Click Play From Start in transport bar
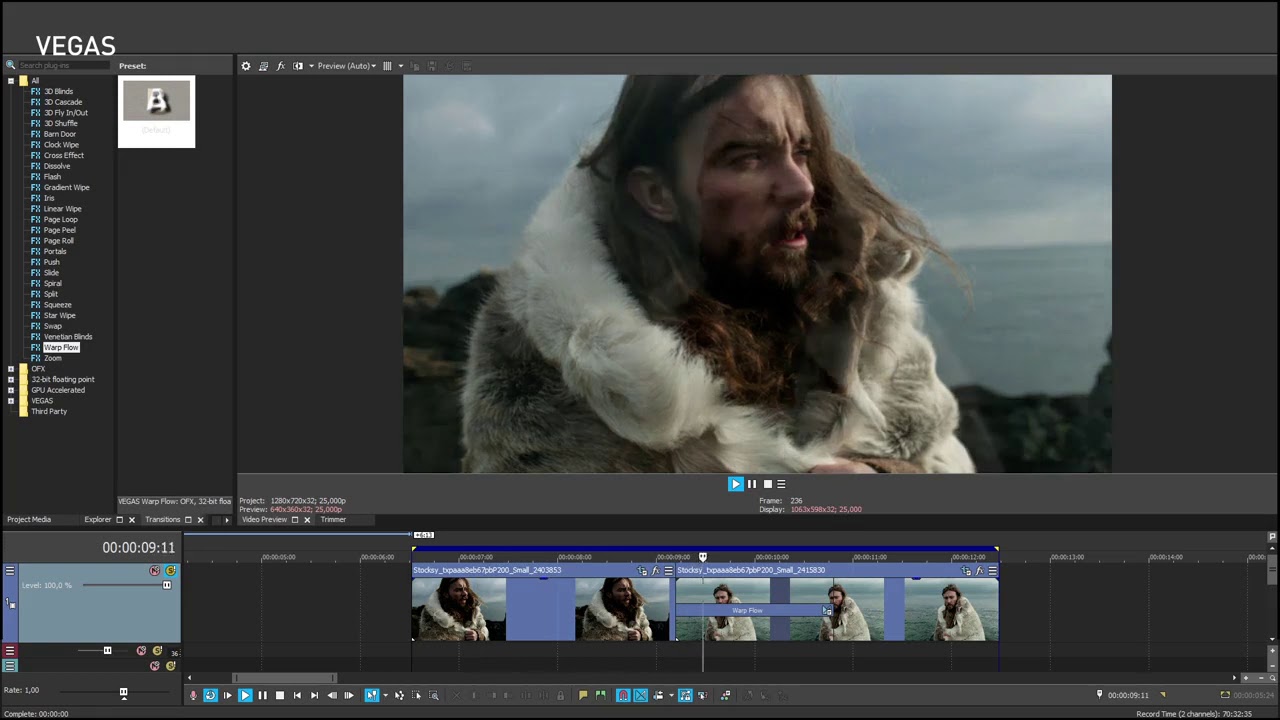The image size is (1280, 720). [227, 695]
